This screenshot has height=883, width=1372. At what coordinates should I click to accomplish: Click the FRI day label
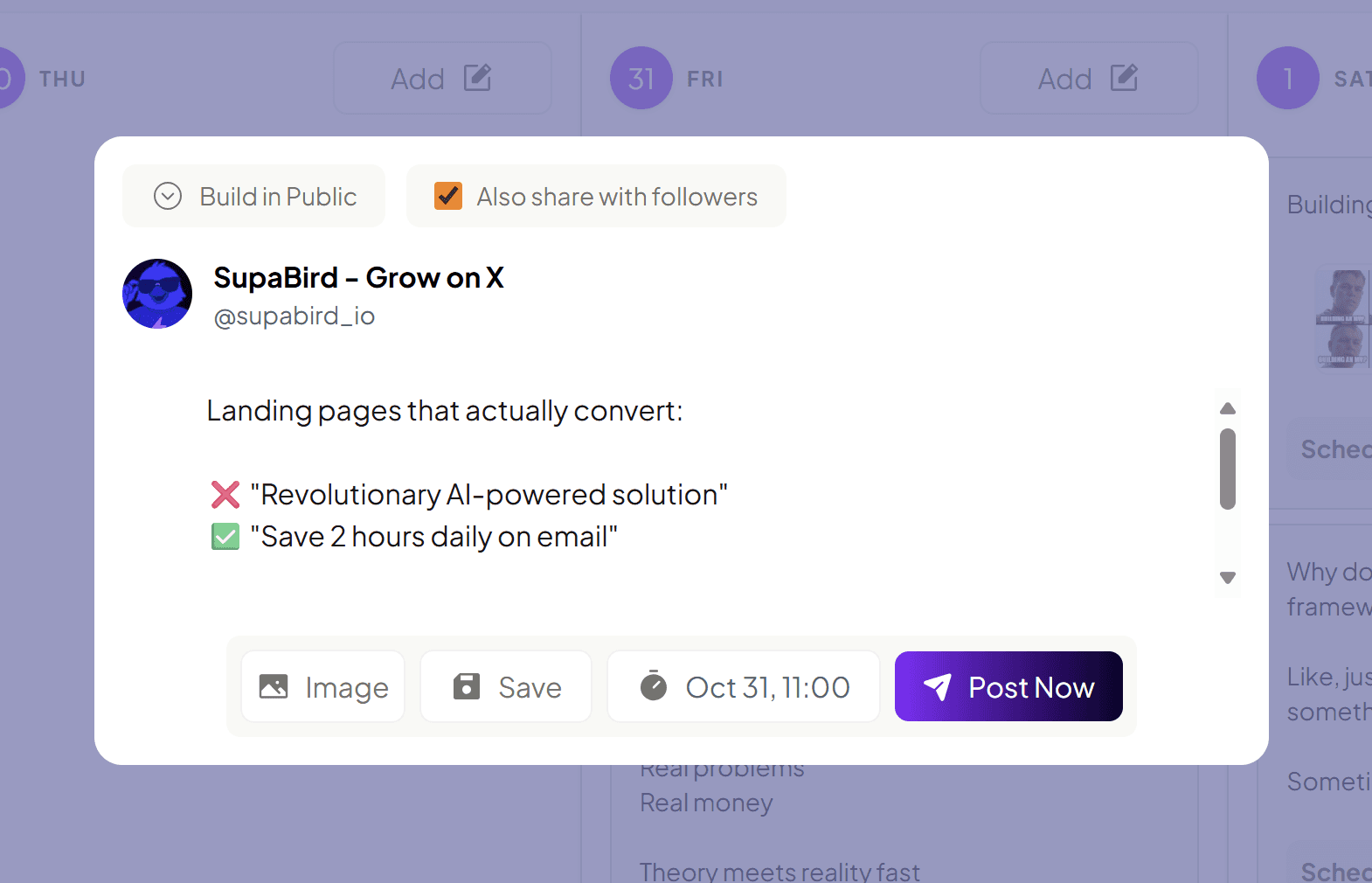tap(704, 79)
